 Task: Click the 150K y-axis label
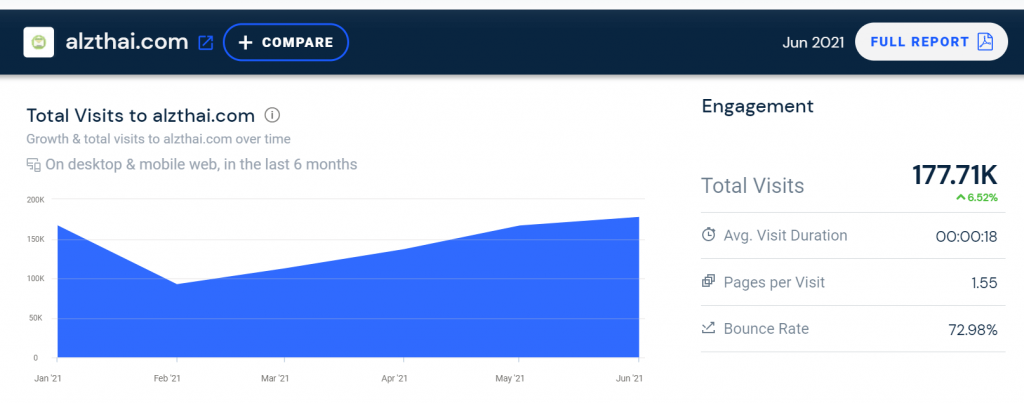pos(35,239)
